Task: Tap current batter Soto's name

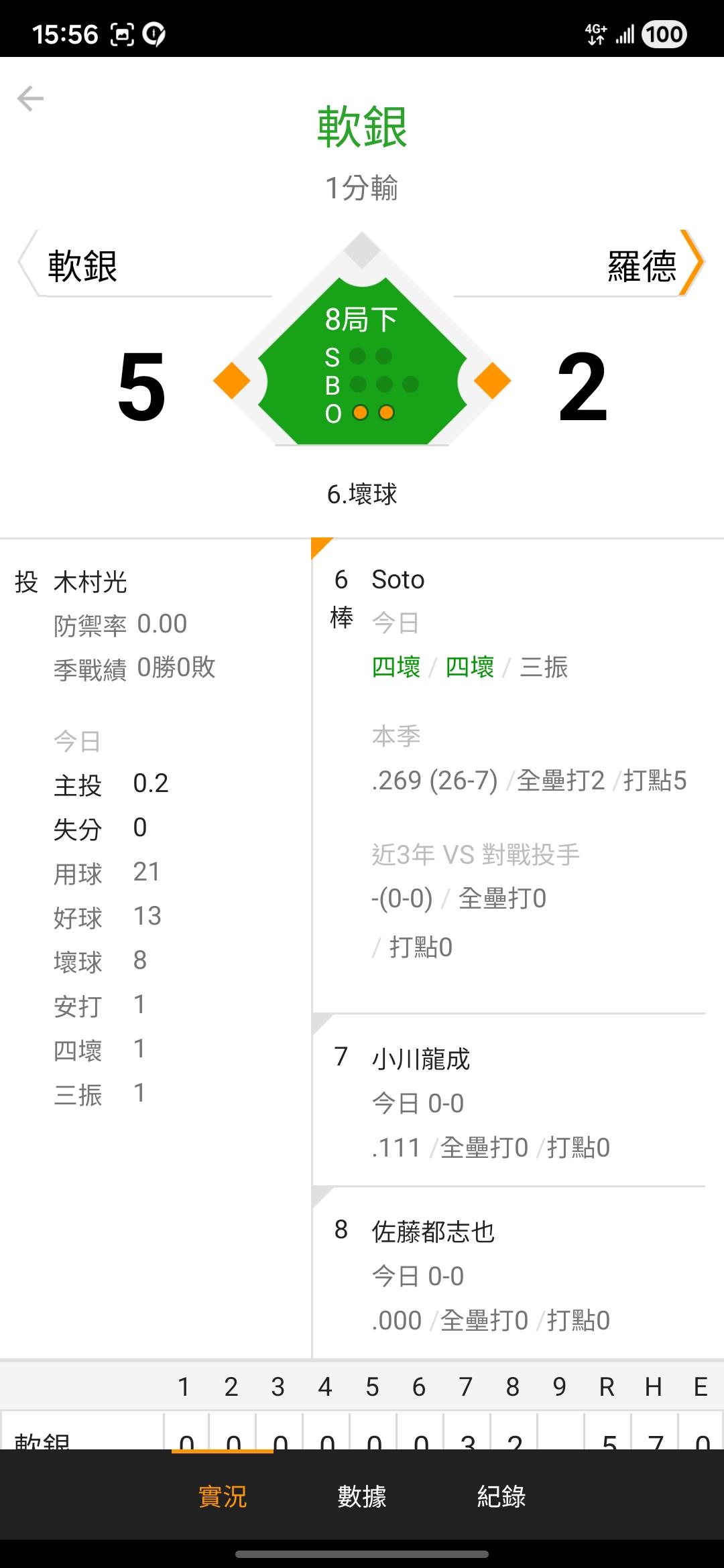Action: tap(398, 580)
